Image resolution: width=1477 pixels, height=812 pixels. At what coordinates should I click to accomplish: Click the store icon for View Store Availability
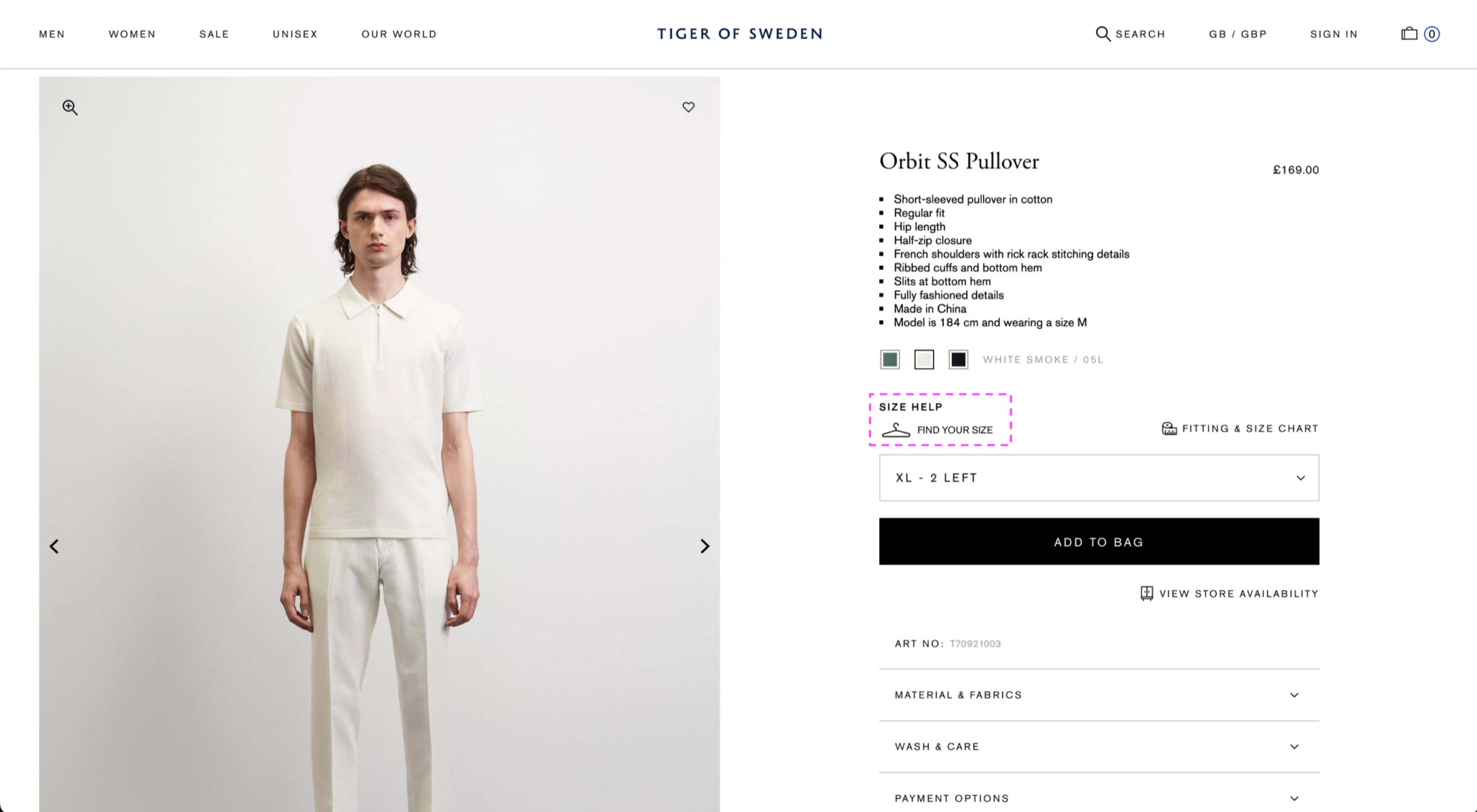click(x=1146, y=593)
